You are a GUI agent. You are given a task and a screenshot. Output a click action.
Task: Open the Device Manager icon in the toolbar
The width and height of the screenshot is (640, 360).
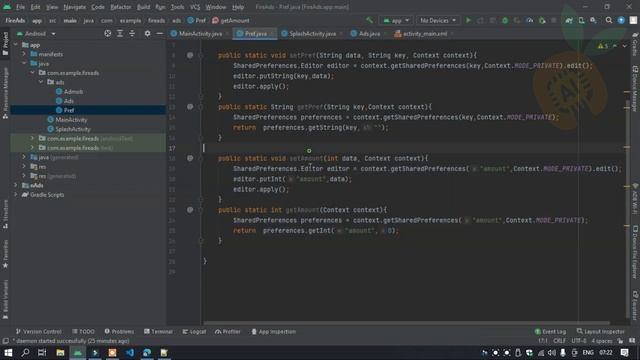[581, 20]
